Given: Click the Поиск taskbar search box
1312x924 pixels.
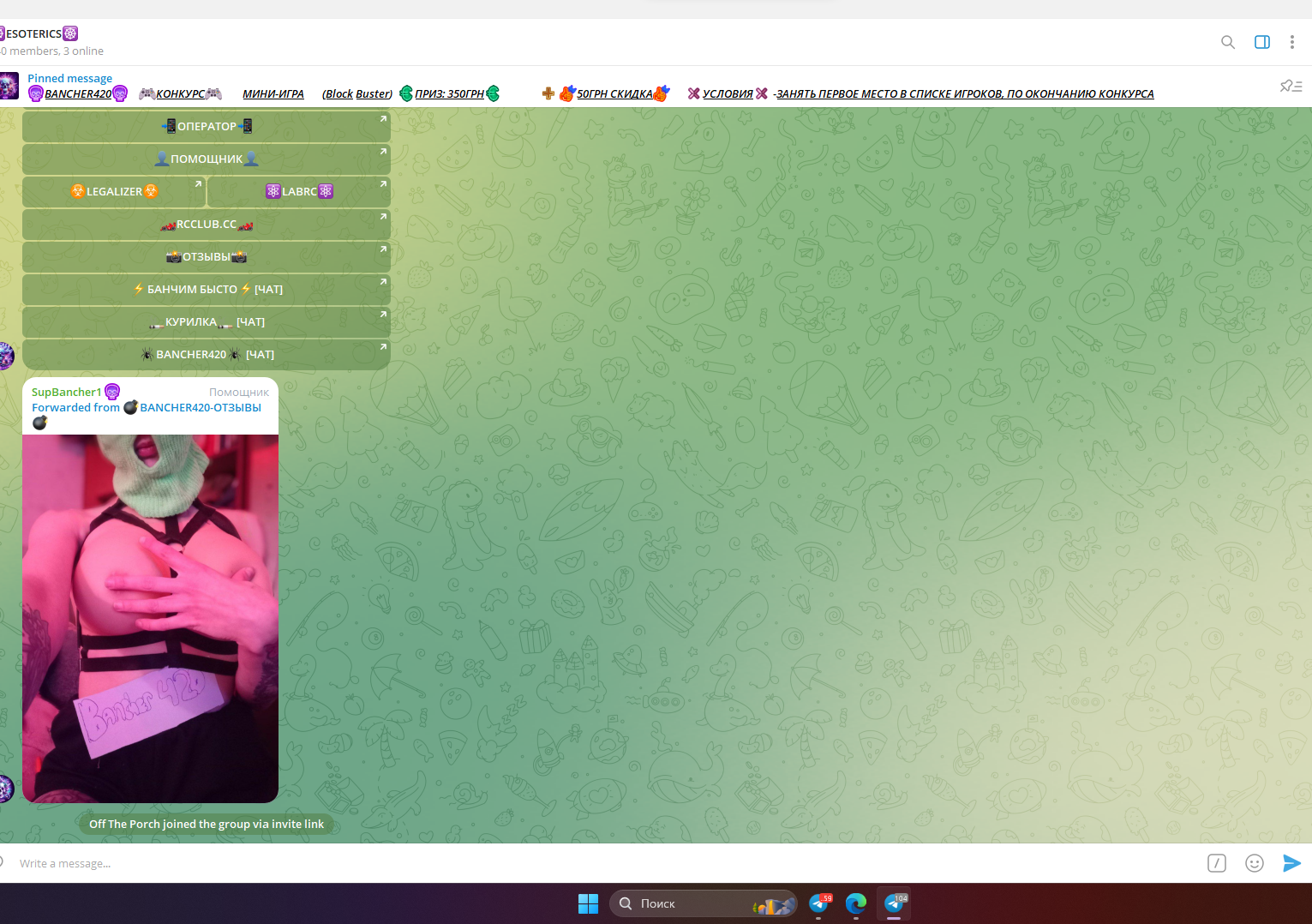Looking at the screenshot, I should point(704,903).
